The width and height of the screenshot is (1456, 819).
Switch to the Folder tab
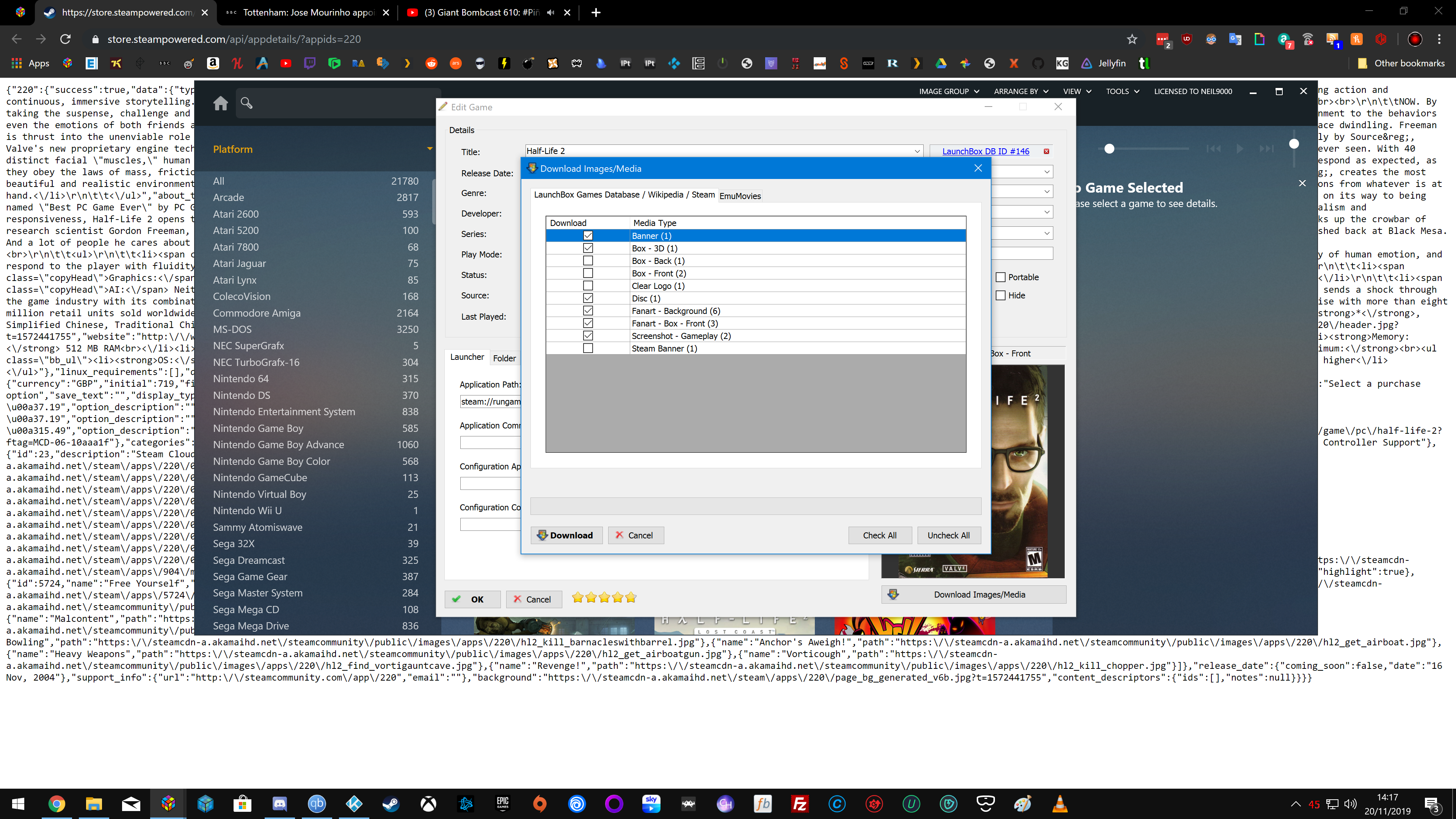click(x=504, y=358)
